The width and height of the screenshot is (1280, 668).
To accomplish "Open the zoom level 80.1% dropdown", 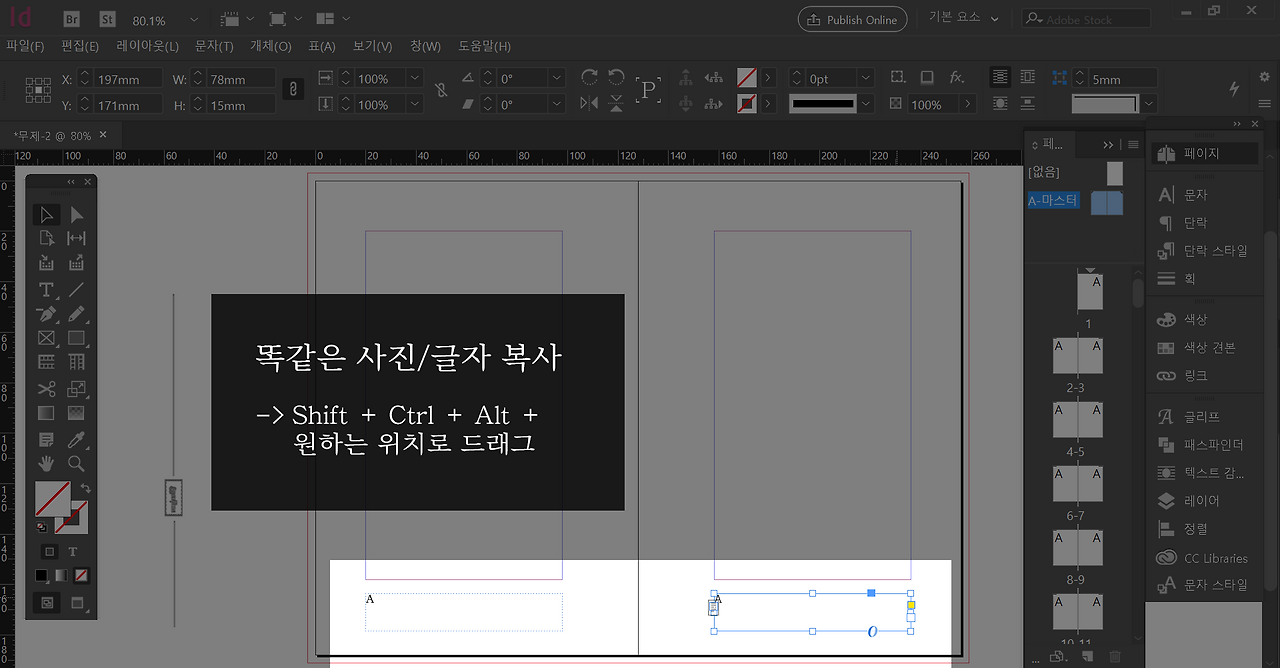I will (193, 20).
